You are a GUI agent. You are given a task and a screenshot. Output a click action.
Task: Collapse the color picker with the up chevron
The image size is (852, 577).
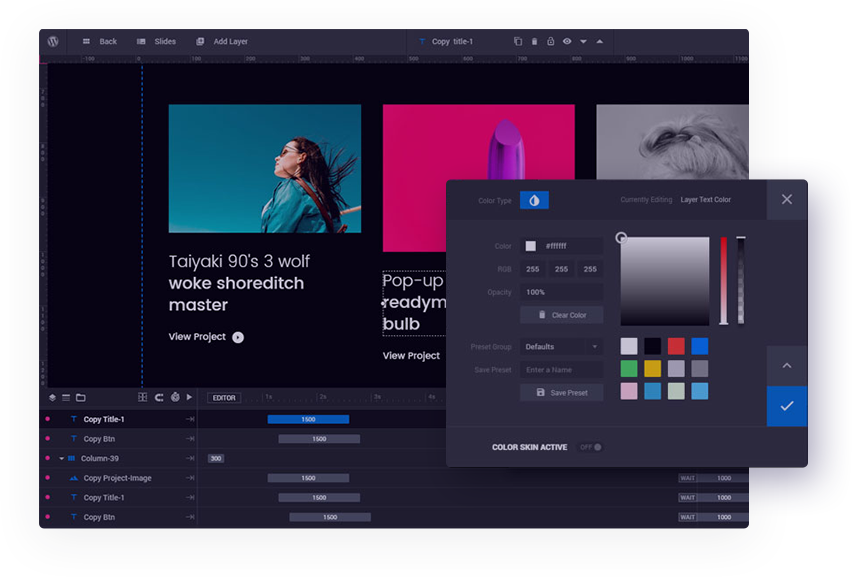point(786,366)
